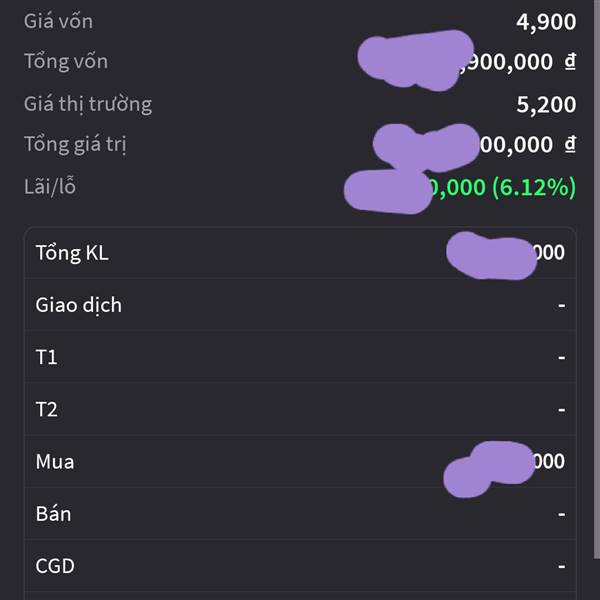Screen dimensions: 600x600
Task: Open the Mua row
Action: pos(300,461)
